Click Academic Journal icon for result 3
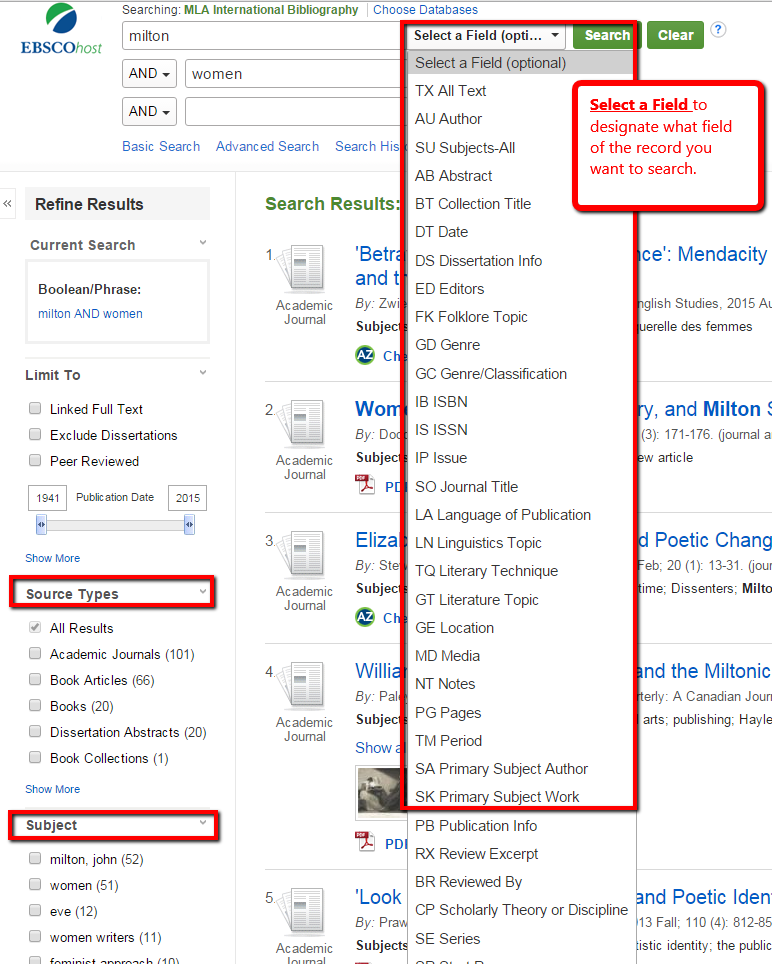 [x=303, y=554]
